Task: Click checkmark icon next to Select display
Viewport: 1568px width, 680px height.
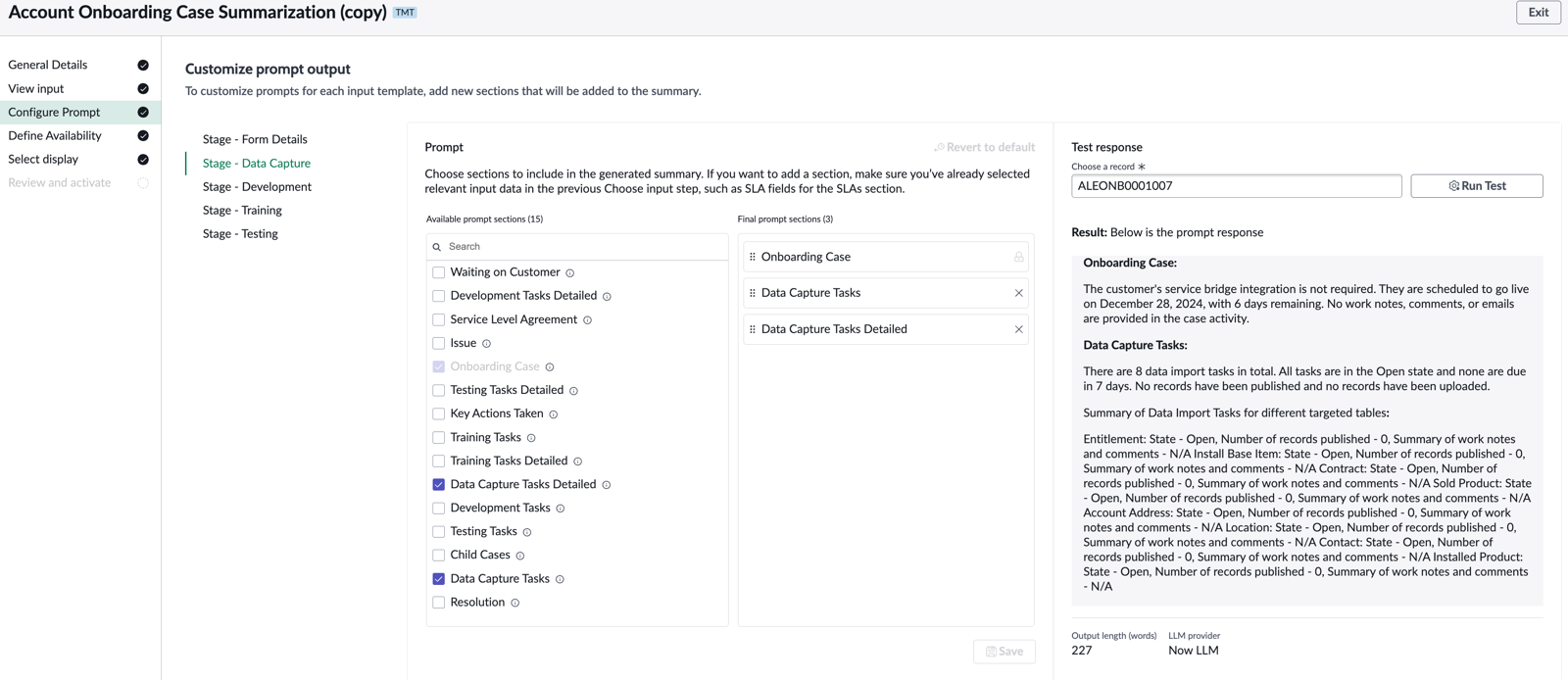Action: (143, 160)
